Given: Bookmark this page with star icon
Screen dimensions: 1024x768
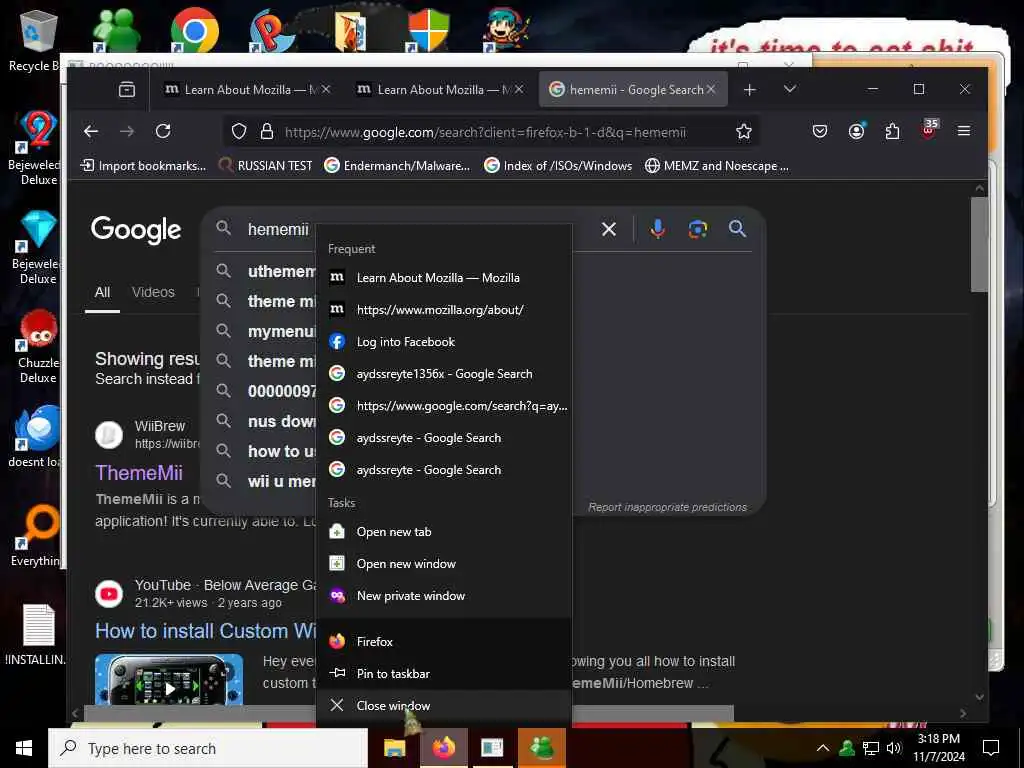Looking at the screenshot, I should [x=743, y=132].
